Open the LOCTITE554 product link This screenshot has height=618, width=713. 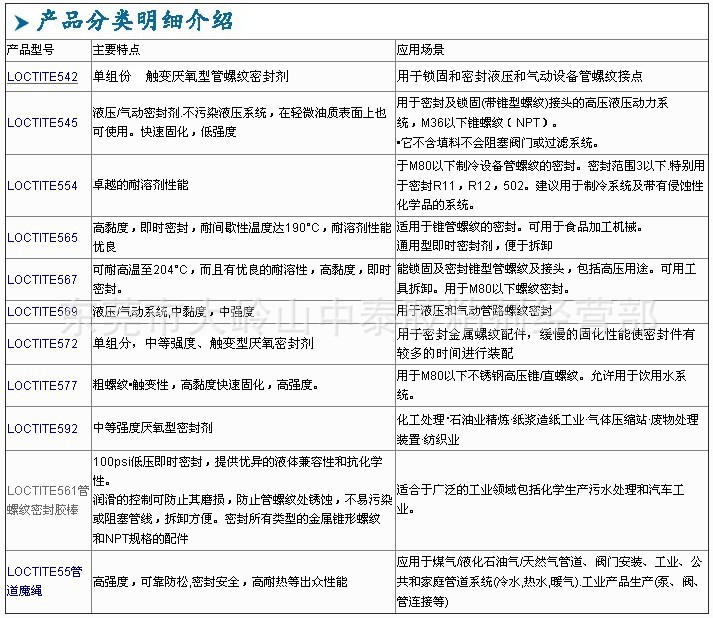pyautogui.click(x=42, y=186)
